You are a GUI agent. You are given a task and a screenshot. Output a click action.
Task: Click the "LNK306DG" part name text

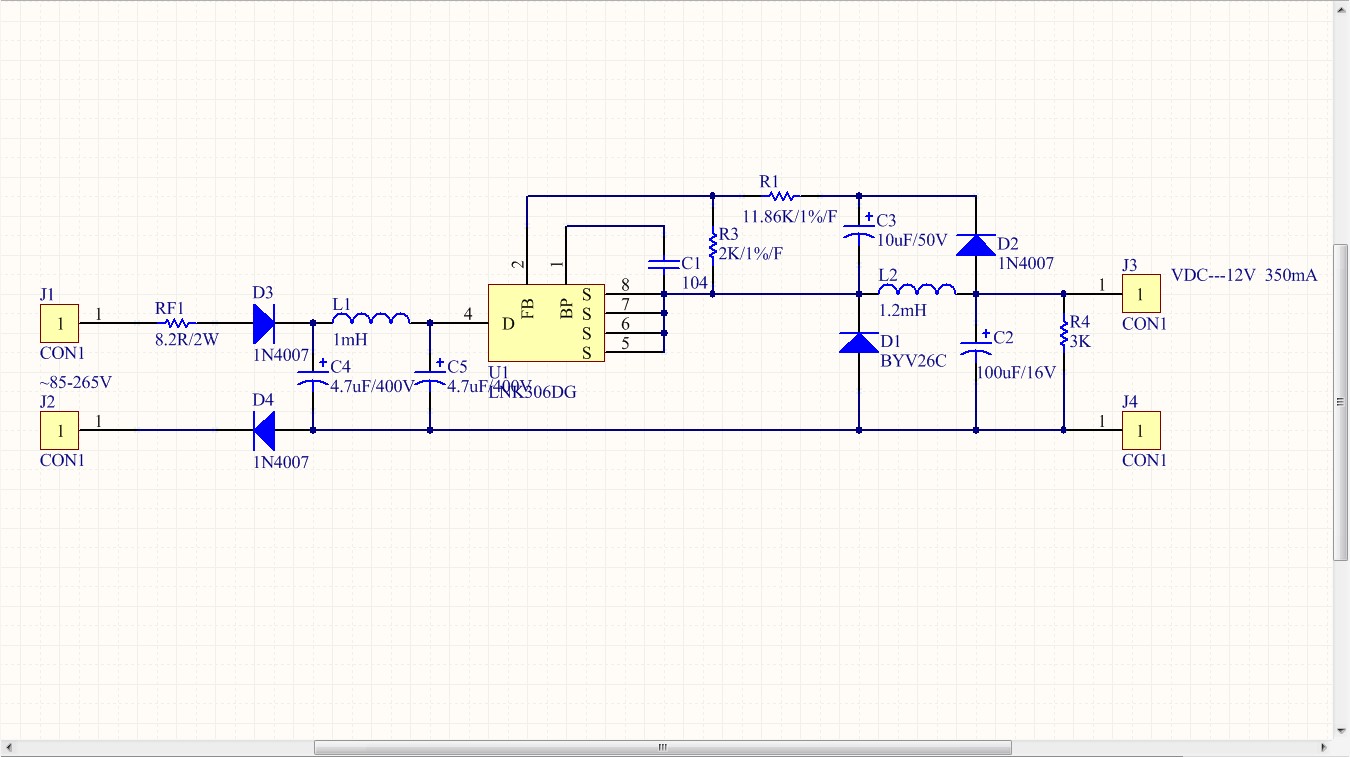532,392
